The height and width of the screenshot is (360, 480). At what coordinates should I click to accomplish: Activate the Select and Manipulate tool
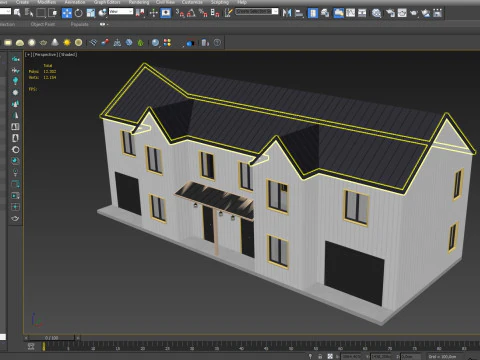click(x=153, y=13)
